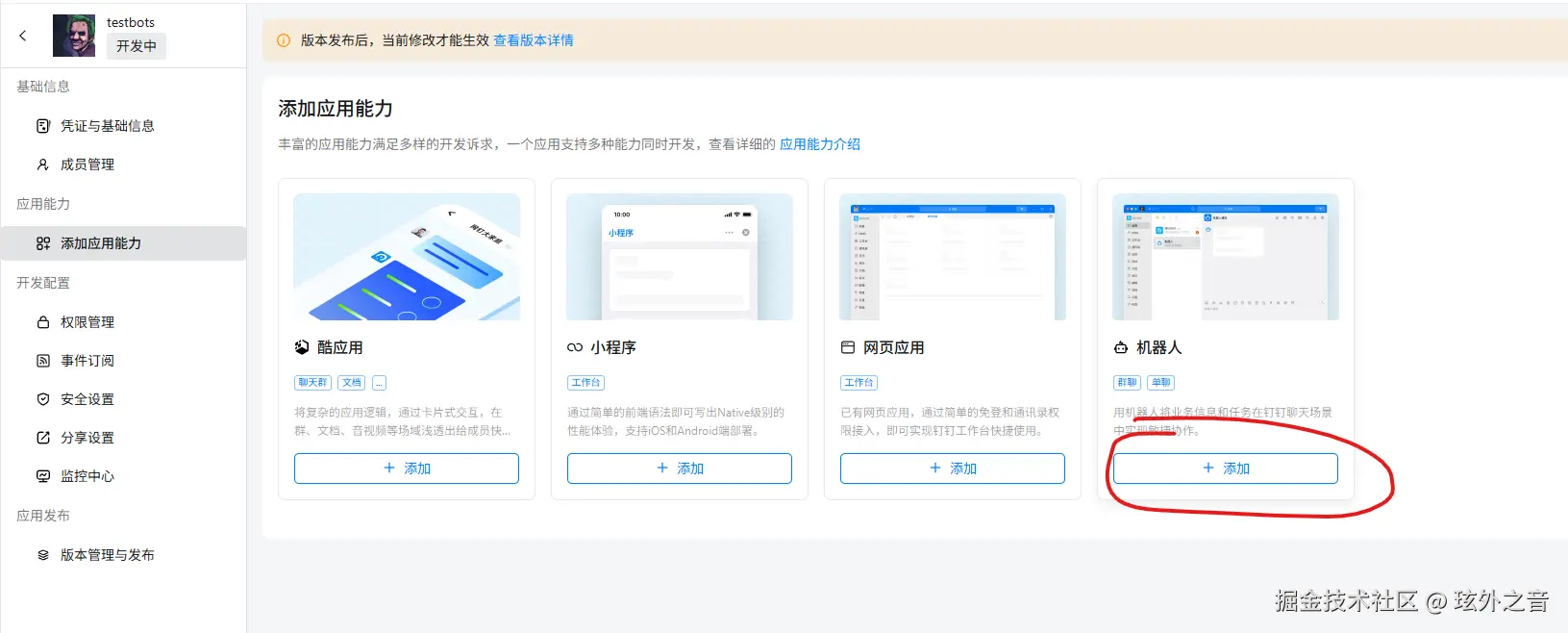Open 事件订阅 page
This screenshot has height=633, width=1568.
click(123, 361)
